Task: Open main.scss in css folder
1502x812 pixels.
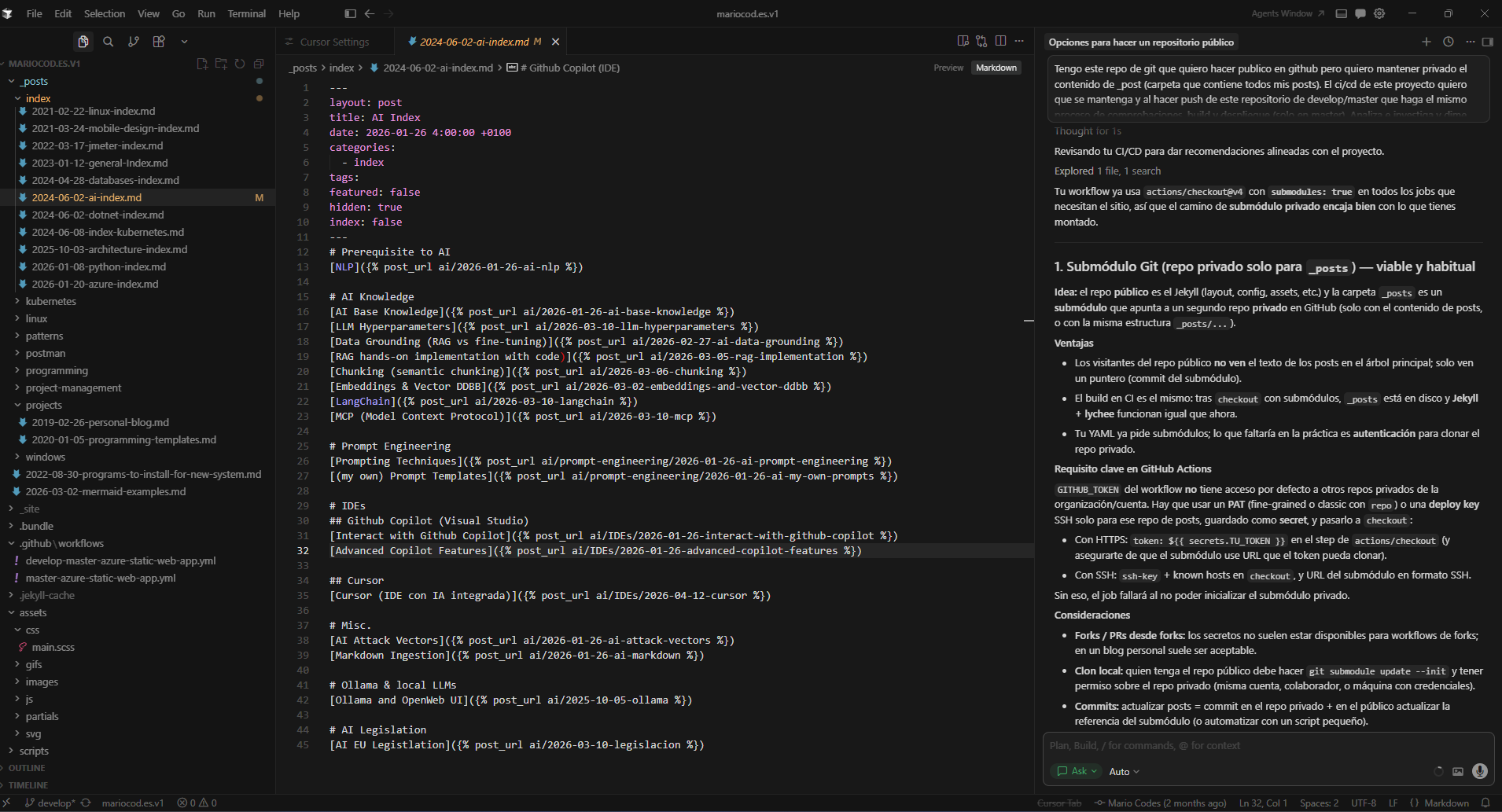Action: tap(137, 647)
